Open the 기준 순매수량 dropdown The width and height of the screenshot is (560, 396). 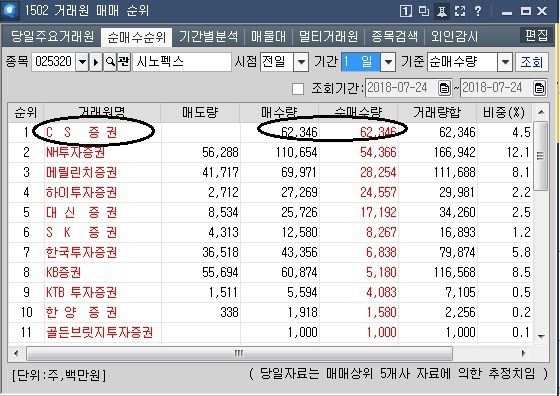505,62
